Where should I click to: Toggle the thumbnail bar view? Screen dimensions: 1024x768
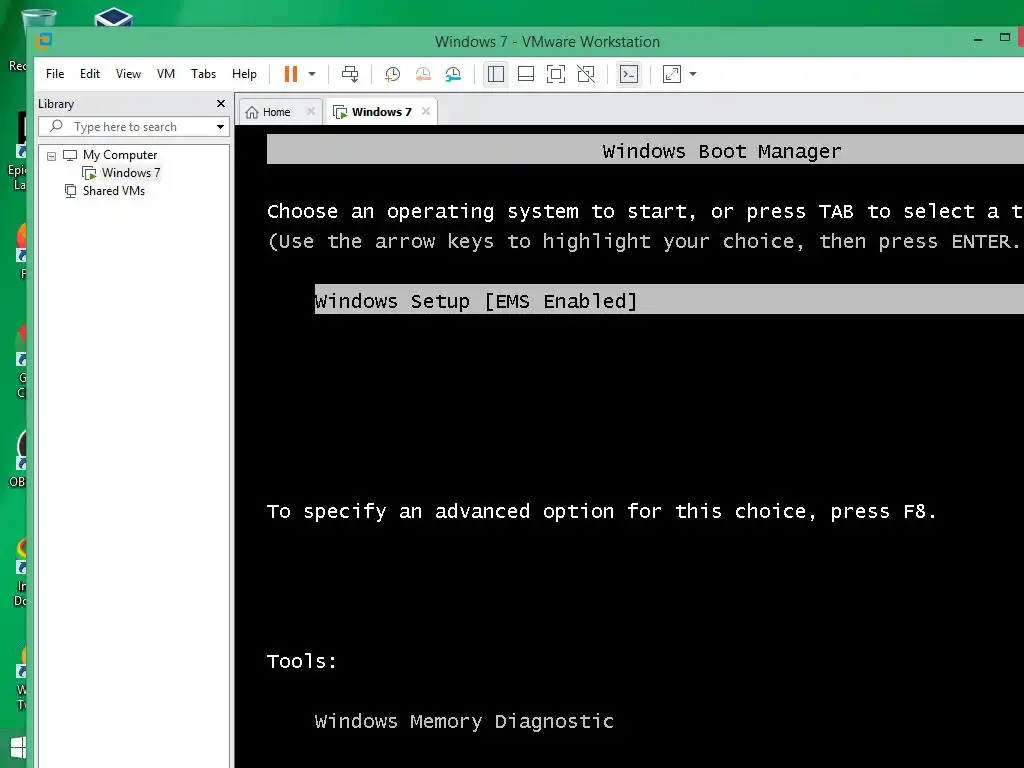[526, 74]
